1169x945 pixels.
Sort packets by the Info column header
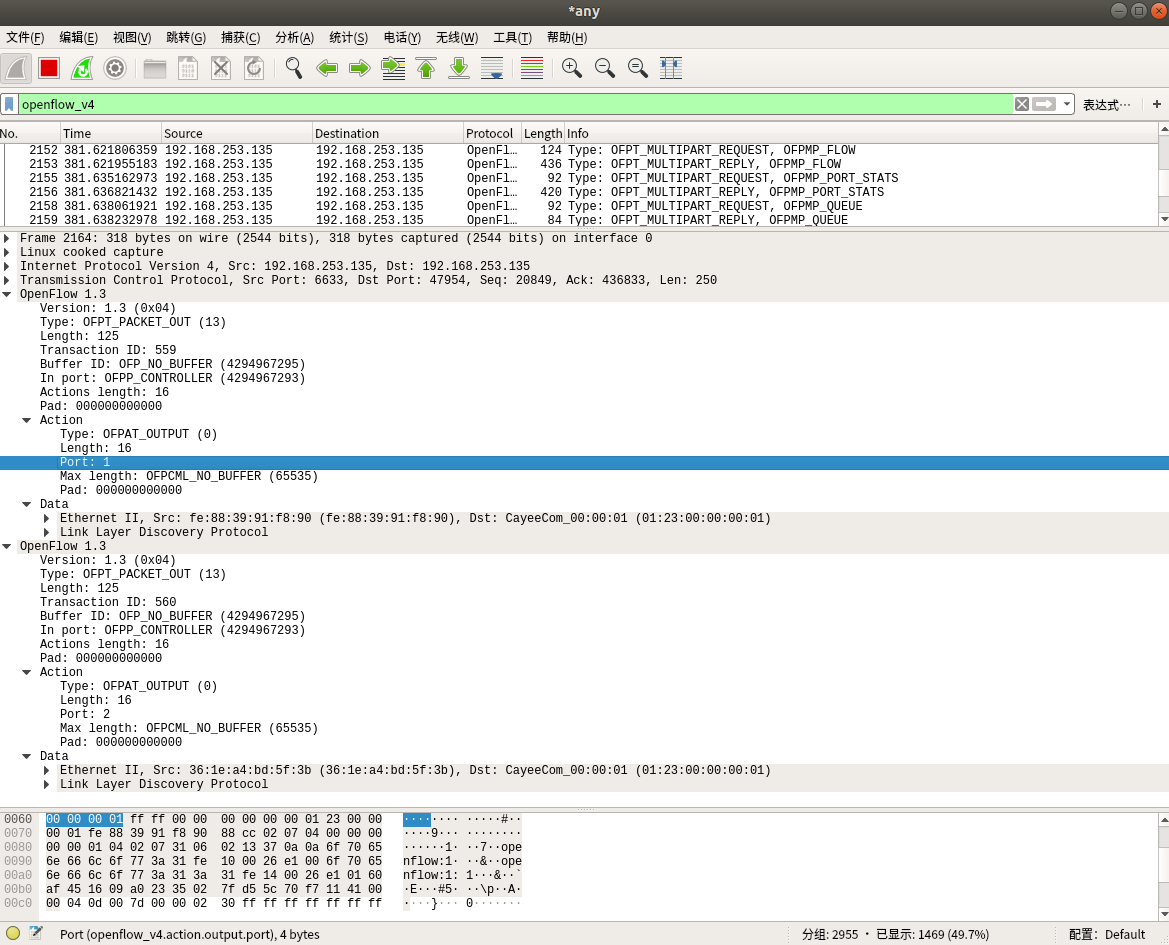tap(861, 133)
